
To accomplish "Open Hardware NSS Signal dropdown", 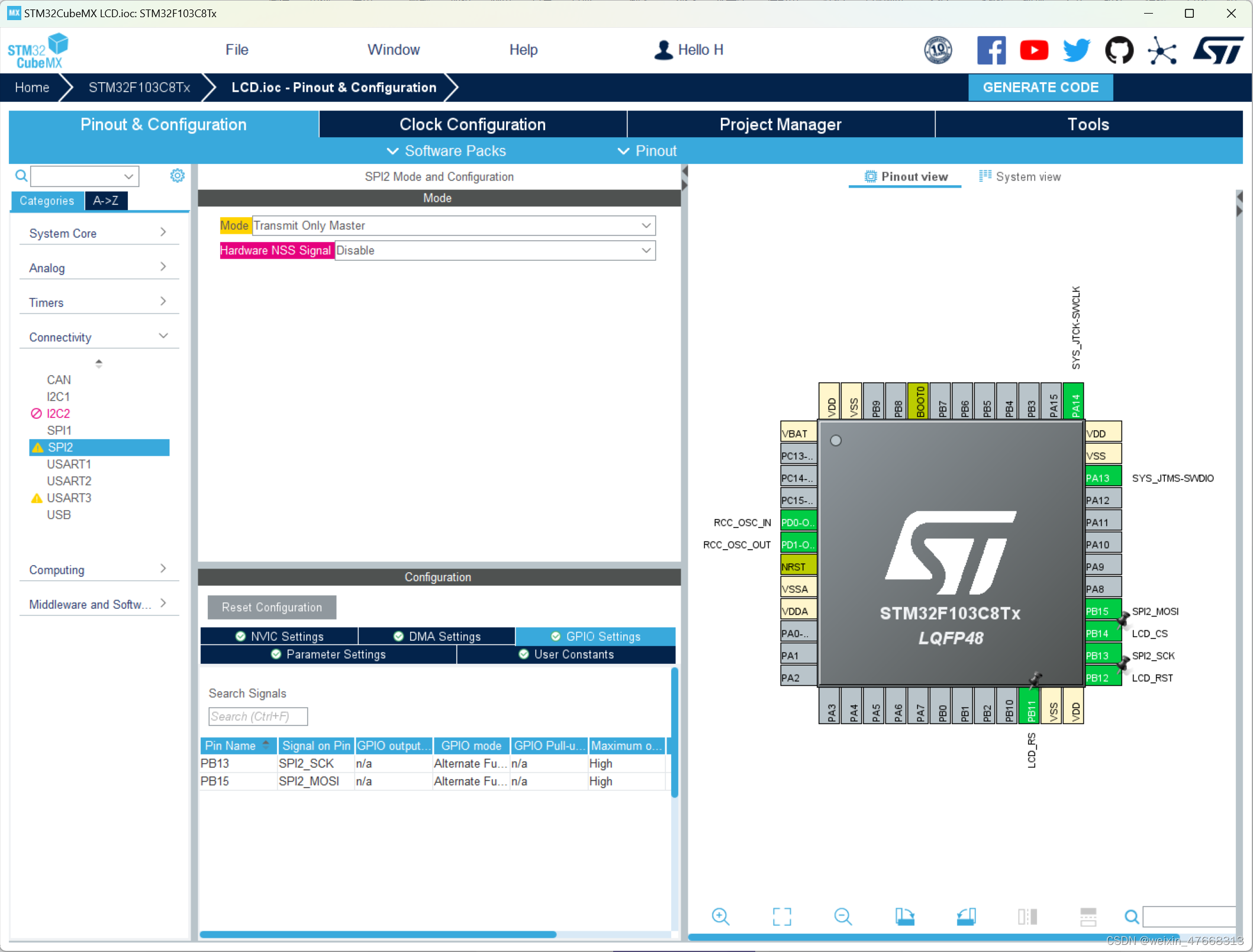I will click(x=495, y=250).
